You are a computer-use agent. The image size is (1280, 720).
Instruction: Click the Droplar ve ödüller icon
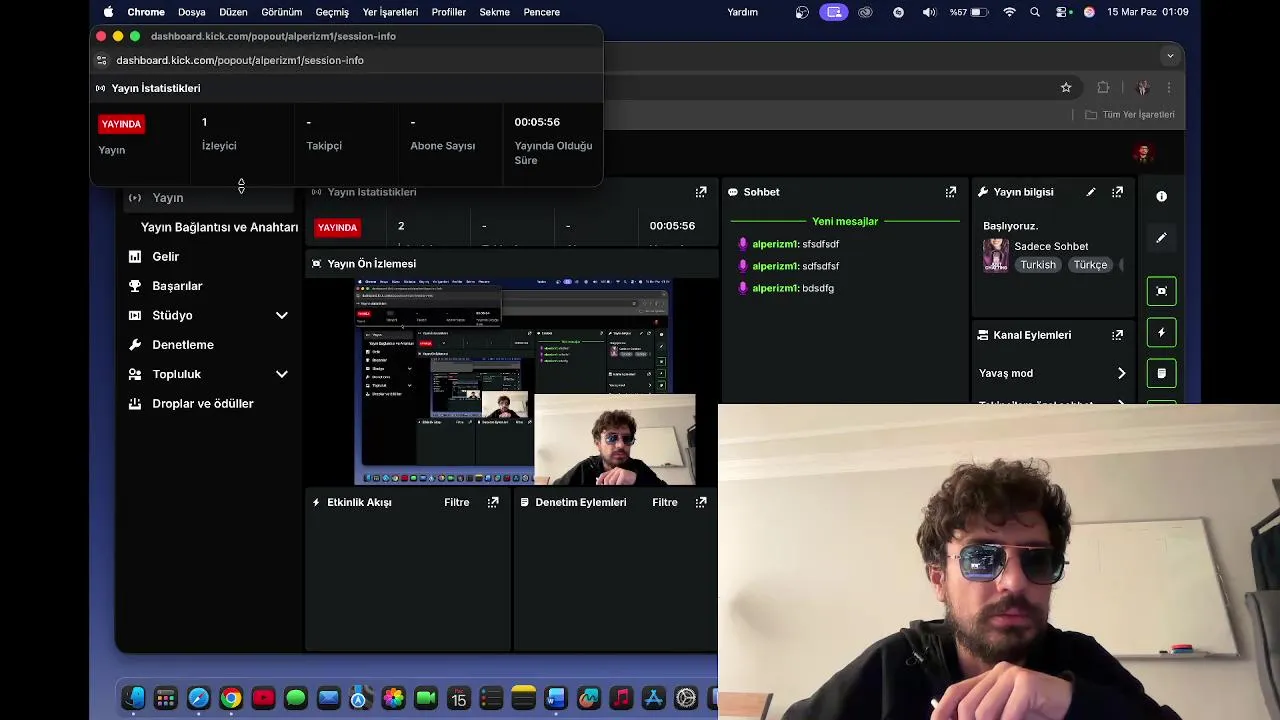[135, 404]
